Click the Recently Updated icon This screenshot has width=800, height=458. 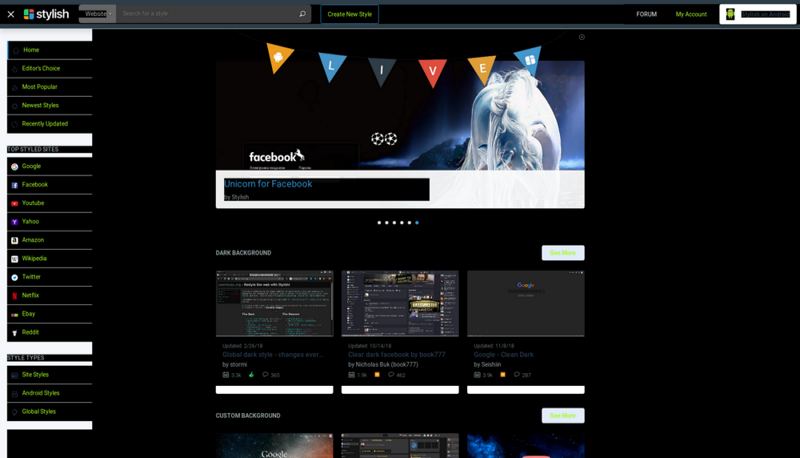point(15,124)
